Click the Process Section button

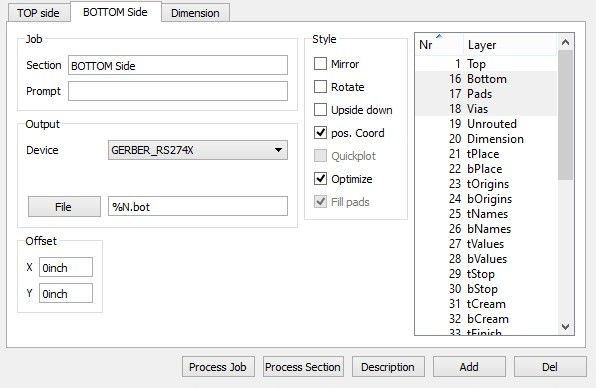303,367
